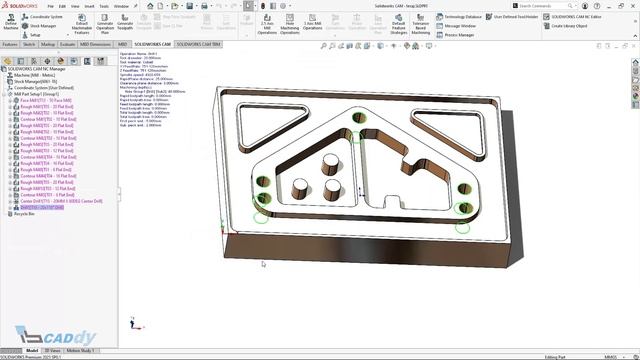Click Extract Machinable Features
This screenshot has height=360, width=640.
82,24
